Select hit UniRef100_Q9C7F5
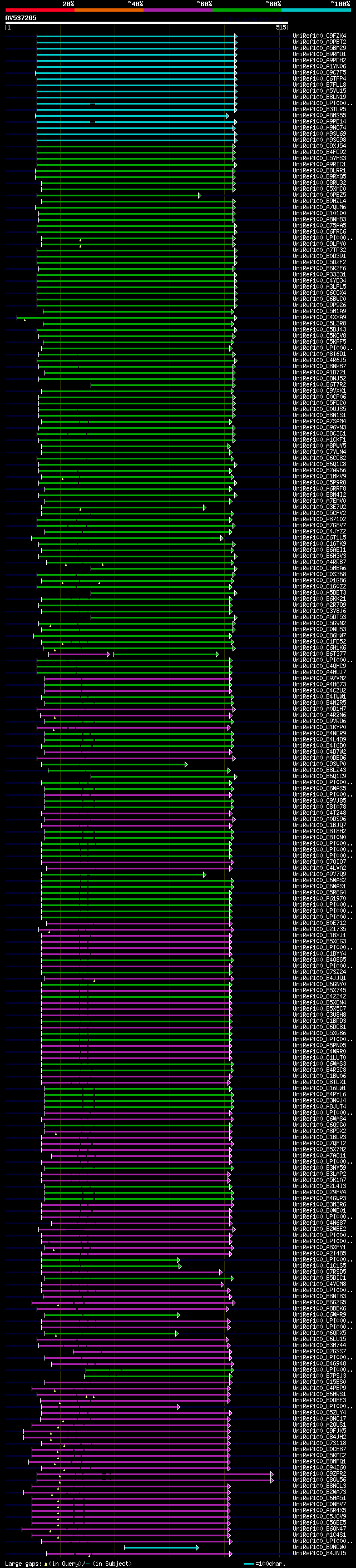Image resolution: width=356 pixels, height=1568 pixels. [319, 73]
